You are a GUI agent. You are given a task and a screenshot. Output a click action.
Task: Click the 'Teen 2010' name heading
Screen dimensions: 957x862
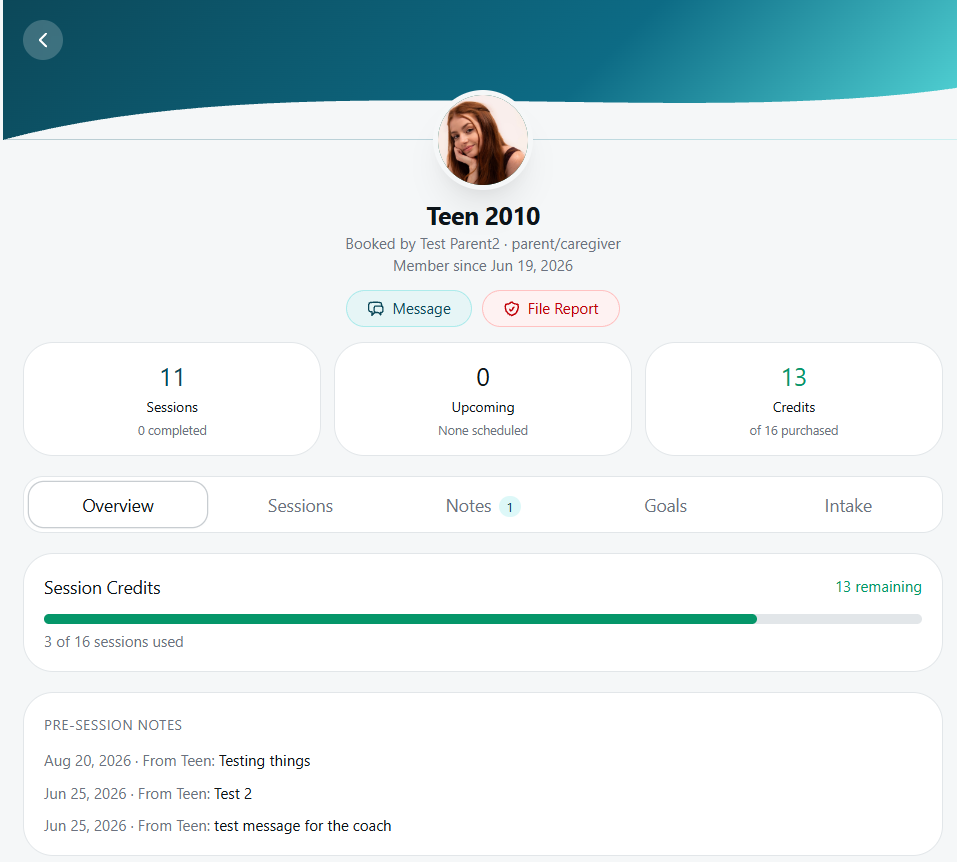pos(483,216)
